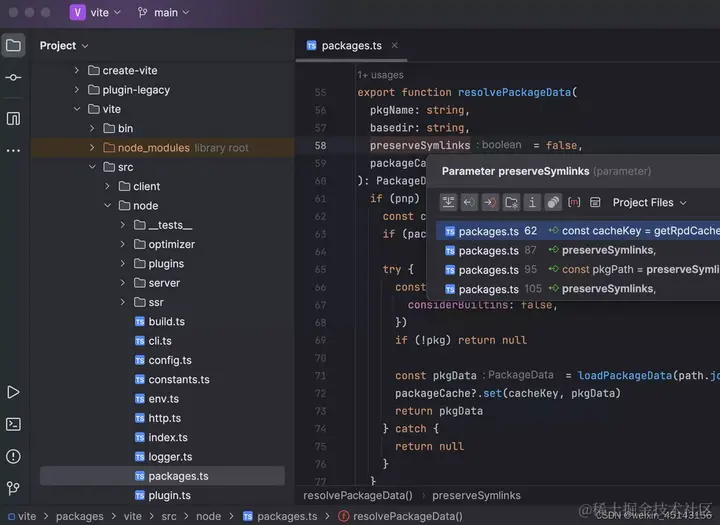This screenshot has width=720, height=525.
Task: Open the Commit tool window icon
Action: click(13, 78)
